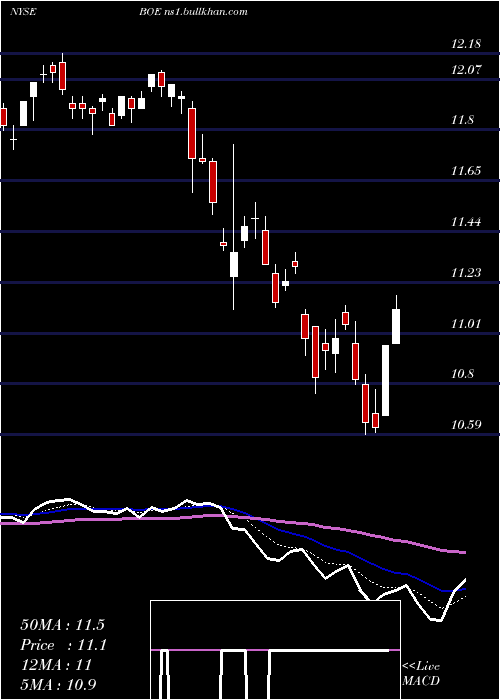Screen dimensions: 500x700
Task: Click the 11.01 price level label
Action: [466, 323]
